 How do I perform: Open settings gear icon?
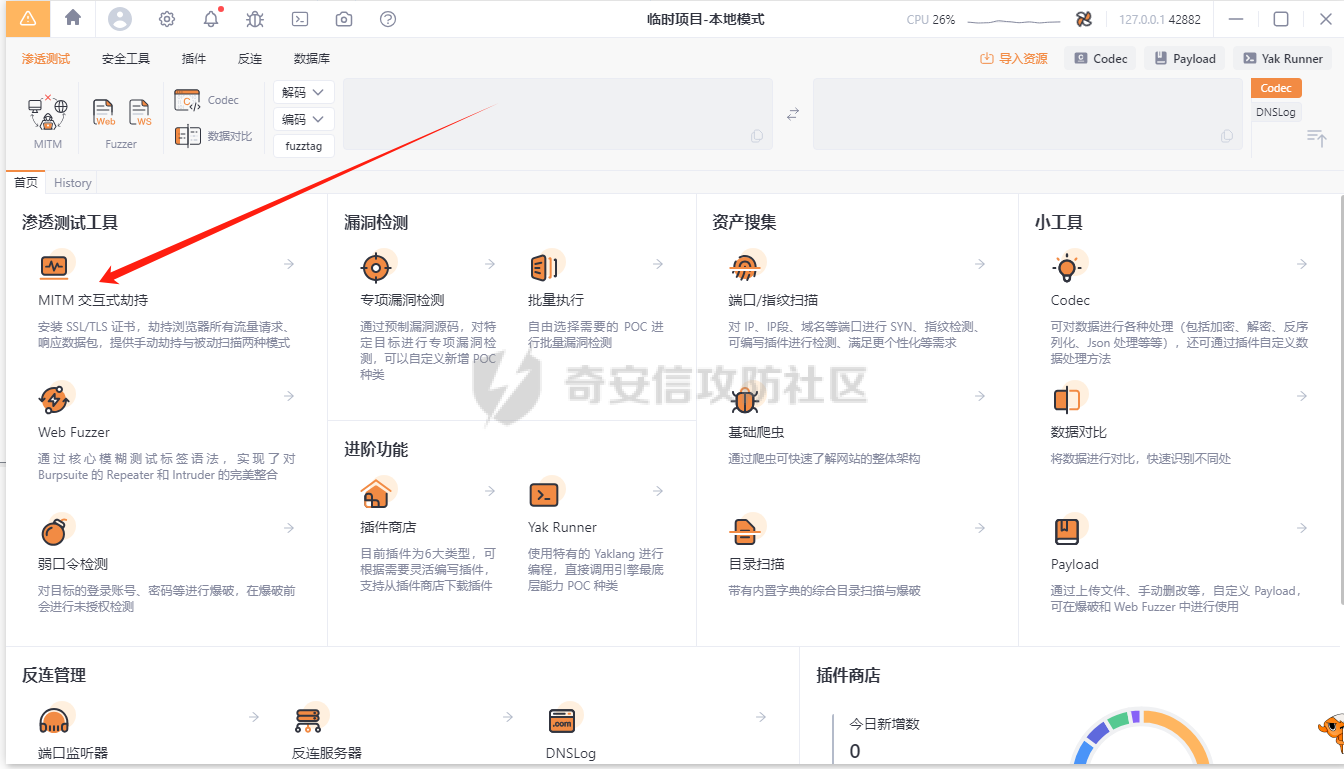pos(167,19)
